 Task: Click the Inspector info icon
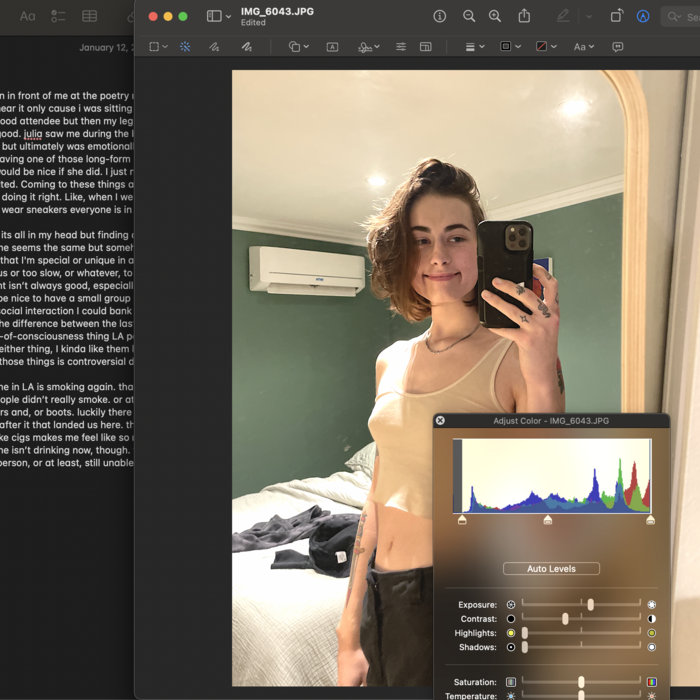(439, 16)
